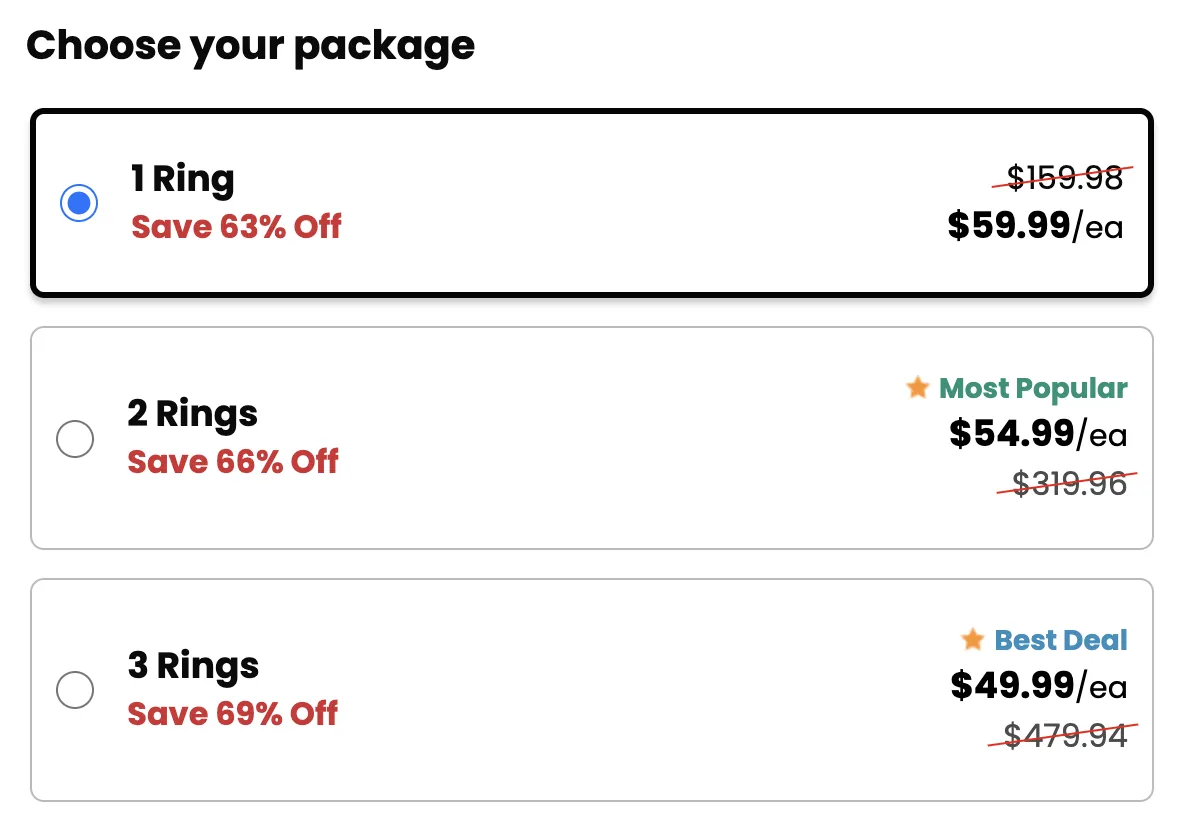The height and width of the screenshot is (826, 1190).
Task: Click the Save 63% Off label
Action: [237, 227]
